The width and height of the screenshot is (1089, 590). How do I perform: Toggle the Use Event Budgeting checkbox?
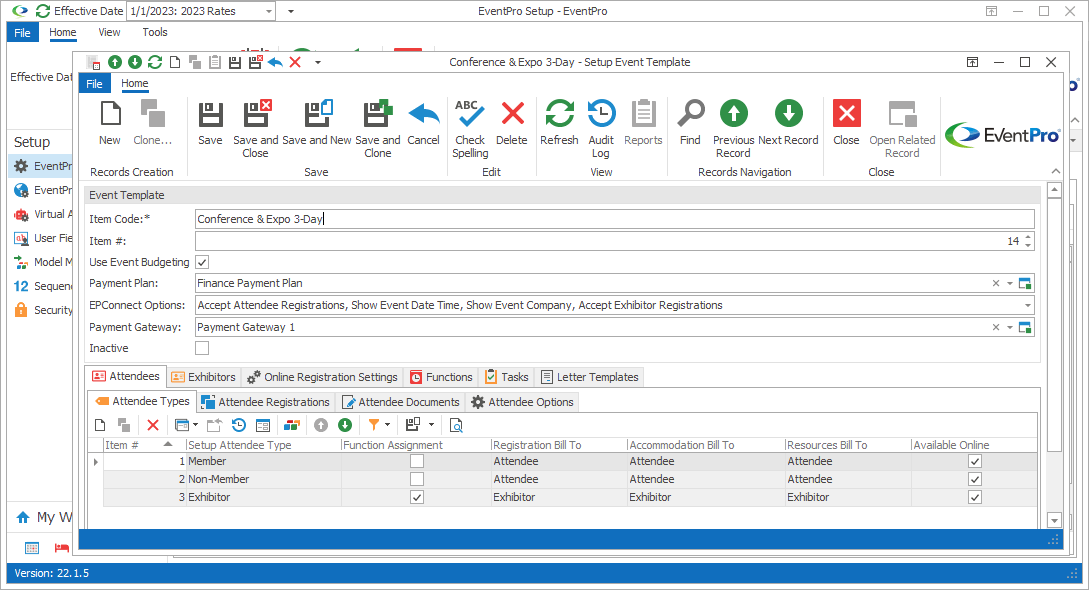[202, 262]
